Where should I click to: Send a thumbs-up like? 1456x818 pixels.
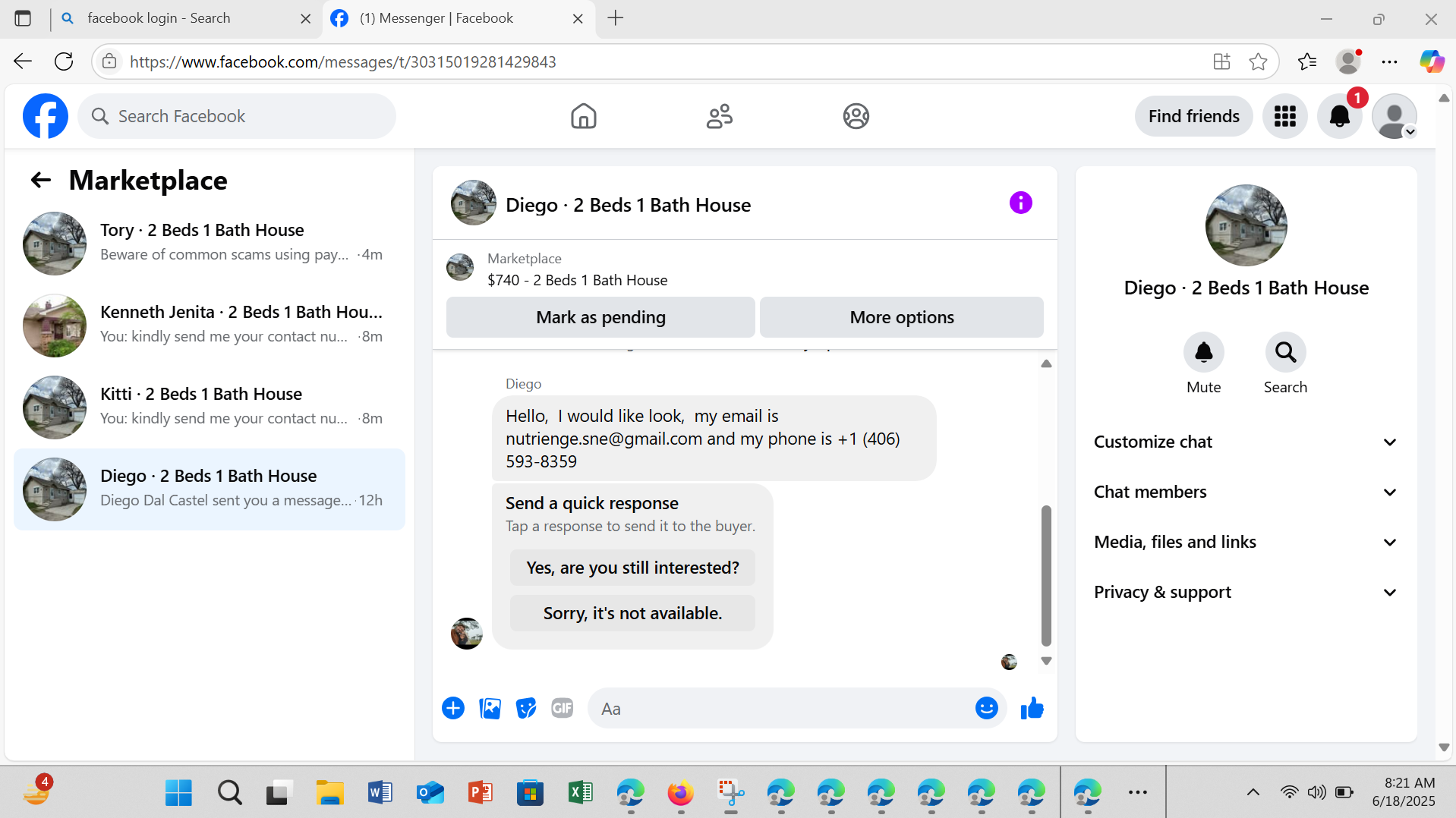[1032, 708]
